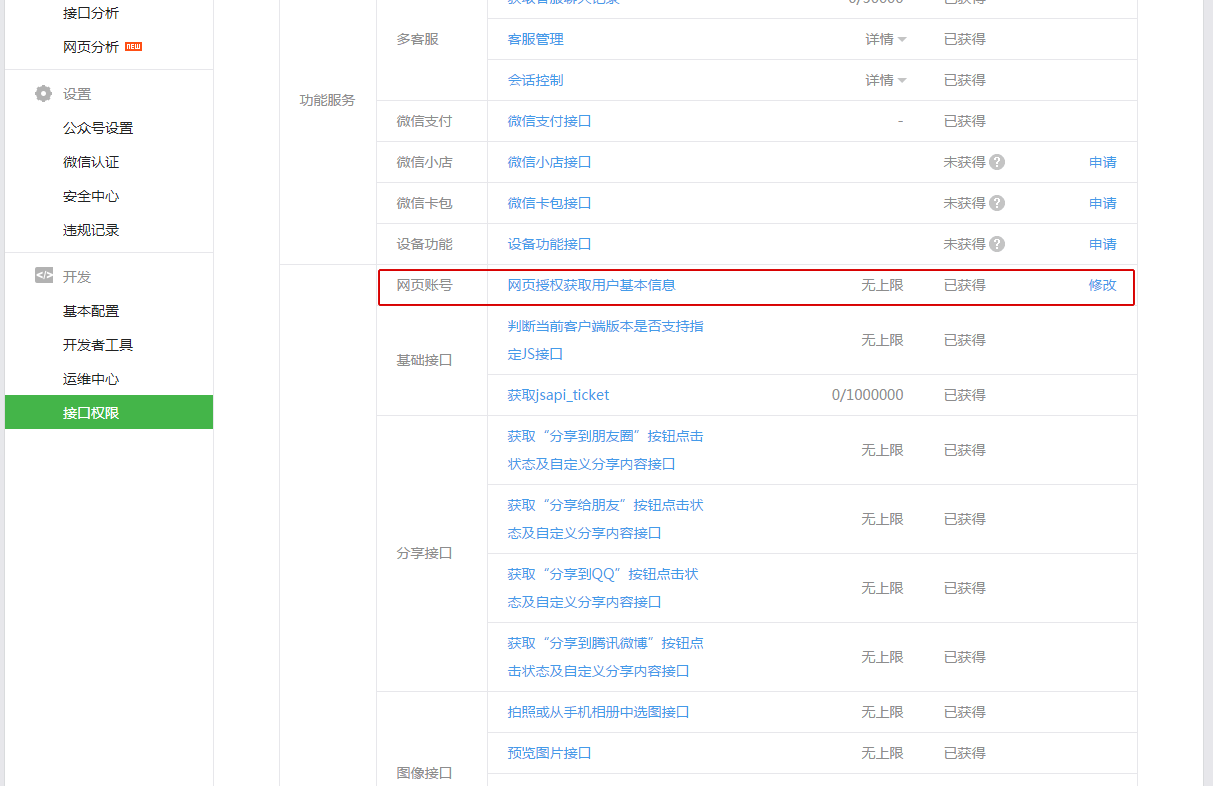The height and width of the screenshot is (786, 1213).
Task: Open the 获取jsapi_ticket interface link
Action: (x=558, y=395)
